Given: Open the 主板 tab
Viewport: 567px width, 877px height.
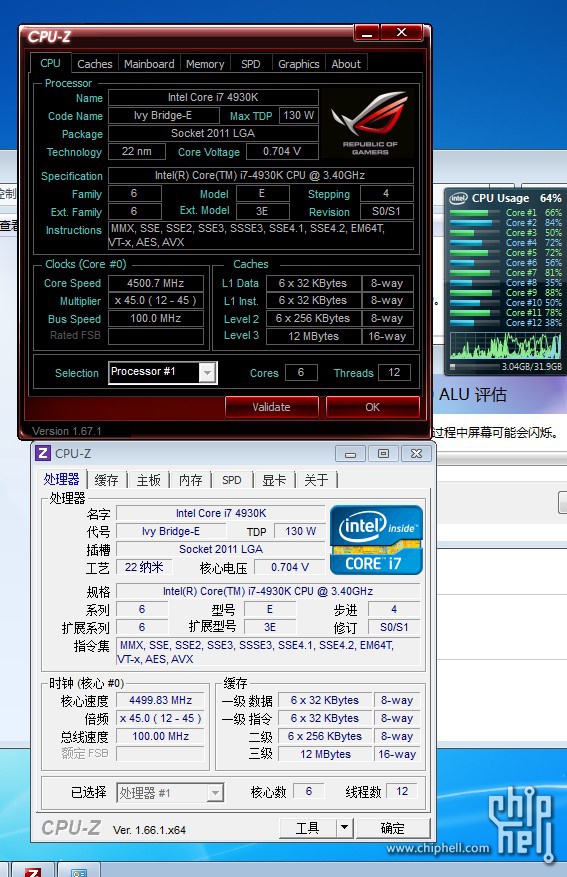Looking at the screenshot, I should (149, 480).
